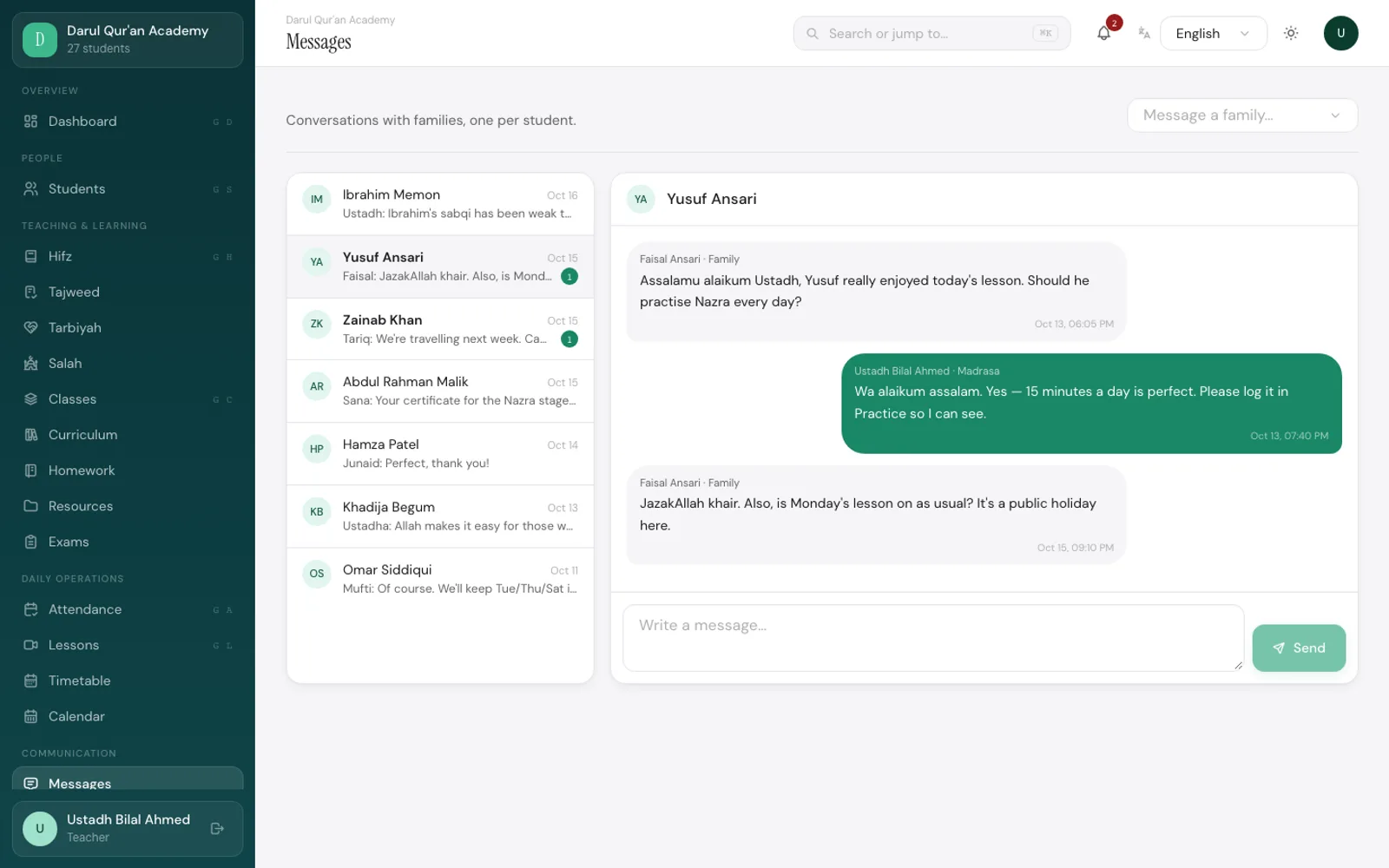Navigate to Tarbiyah

pyautogui.click(x=128, y=328)
